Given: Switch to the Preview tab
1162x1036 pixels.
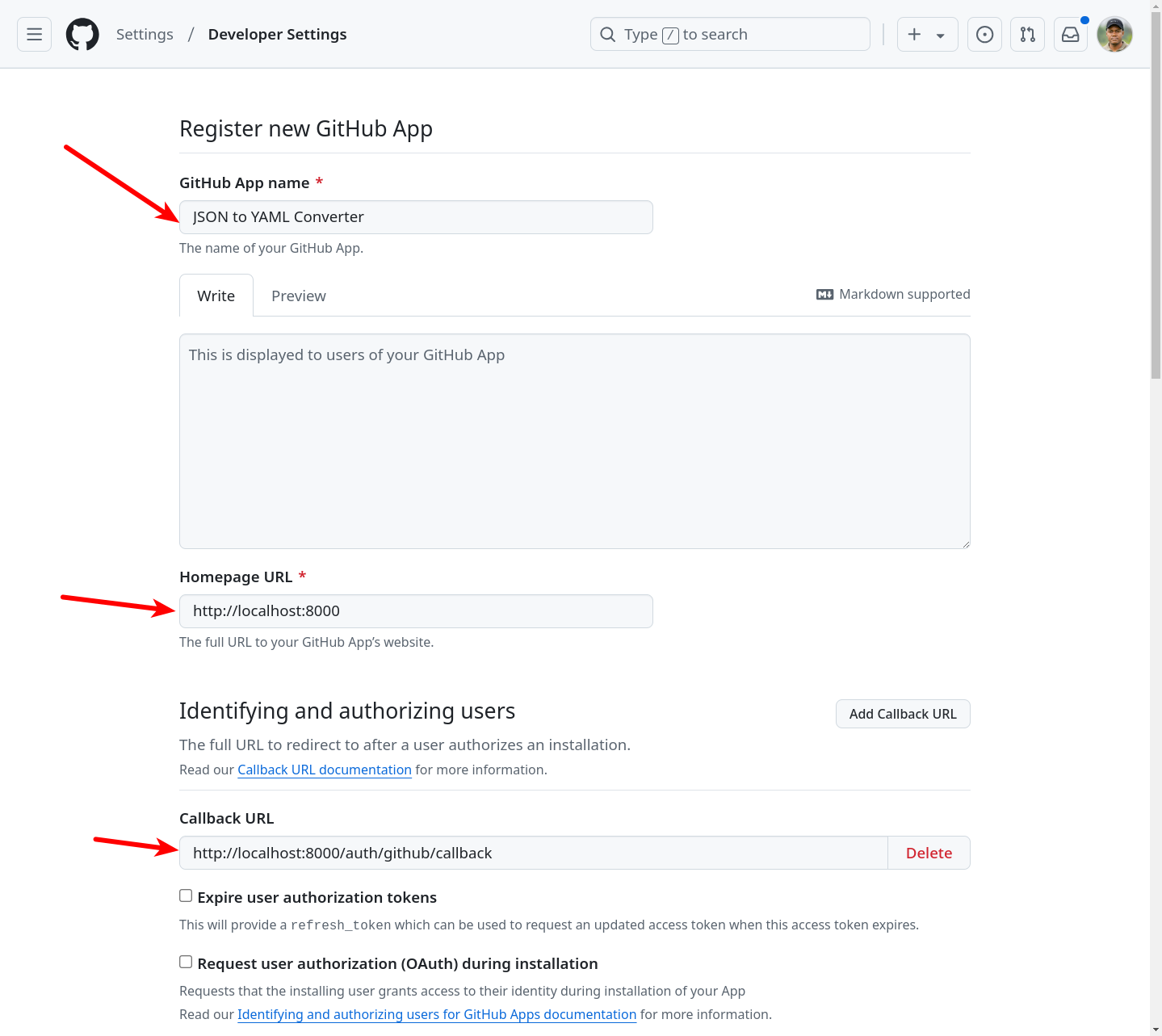Looking at the screenshot, I should point(299,296).
